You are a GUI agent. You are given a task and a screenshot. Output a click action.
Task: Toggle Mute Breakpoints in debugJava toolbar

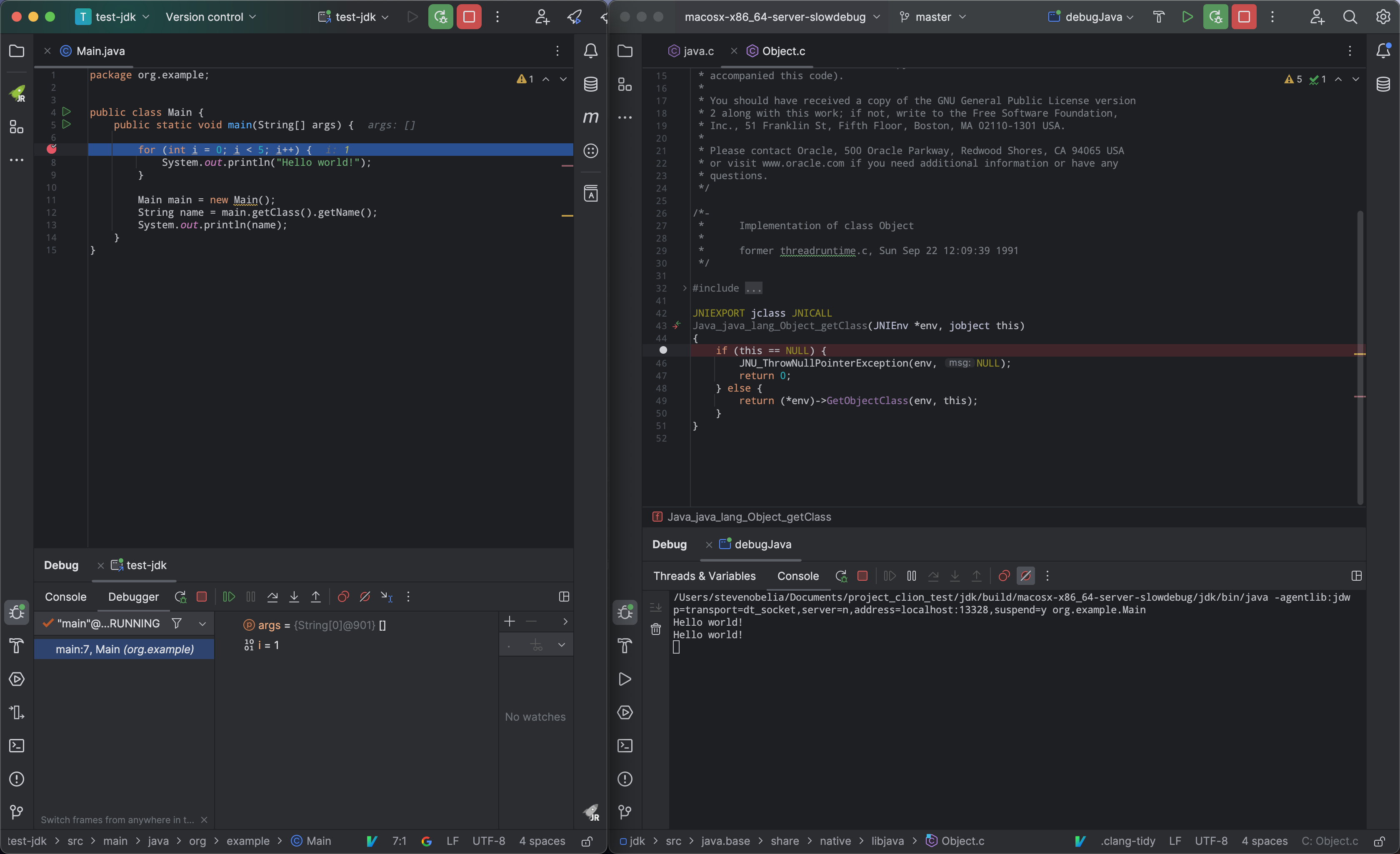[x=1025, y=576]
